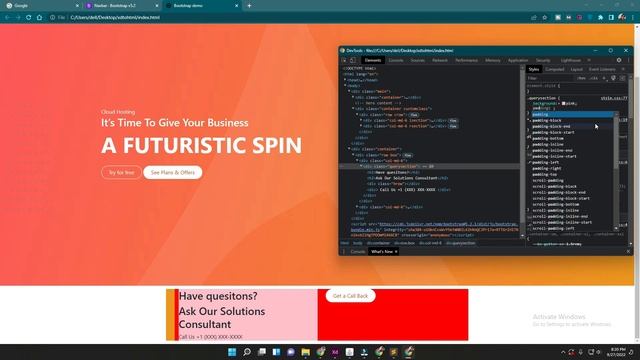Click the Get a Call Back button

tap(350, 296)
